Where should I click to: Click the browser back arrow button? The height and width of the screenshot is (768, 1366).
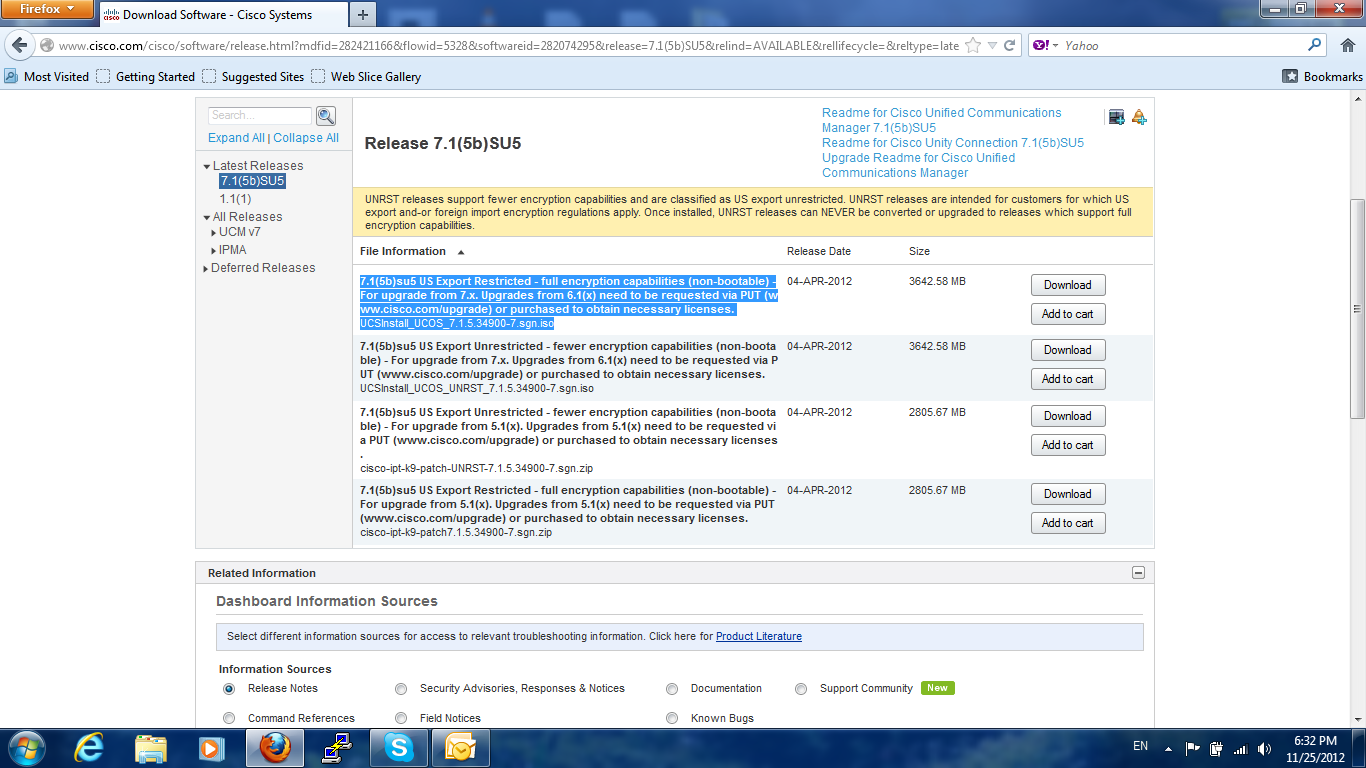[x=20, y=46]
